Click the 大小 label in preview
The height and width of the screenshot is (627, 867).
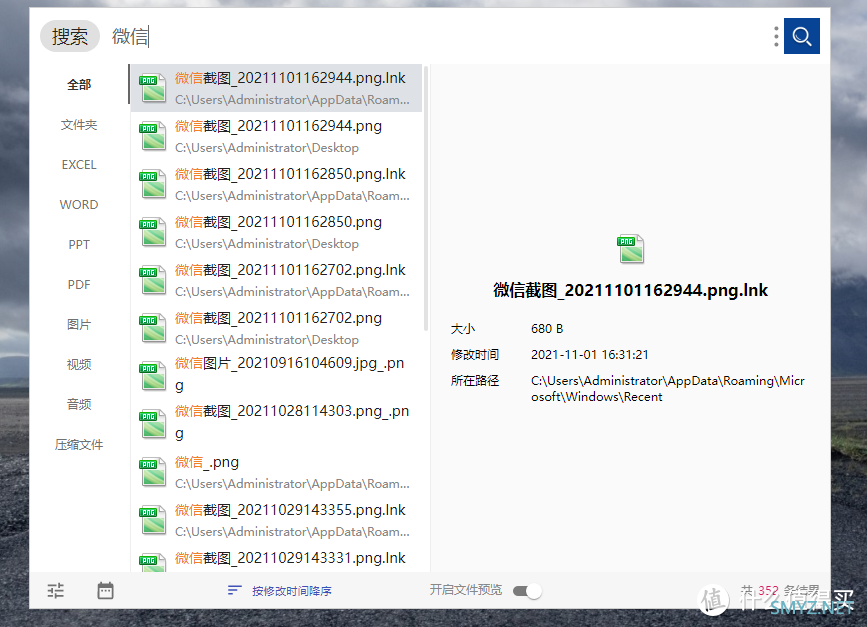coord(463,329)
